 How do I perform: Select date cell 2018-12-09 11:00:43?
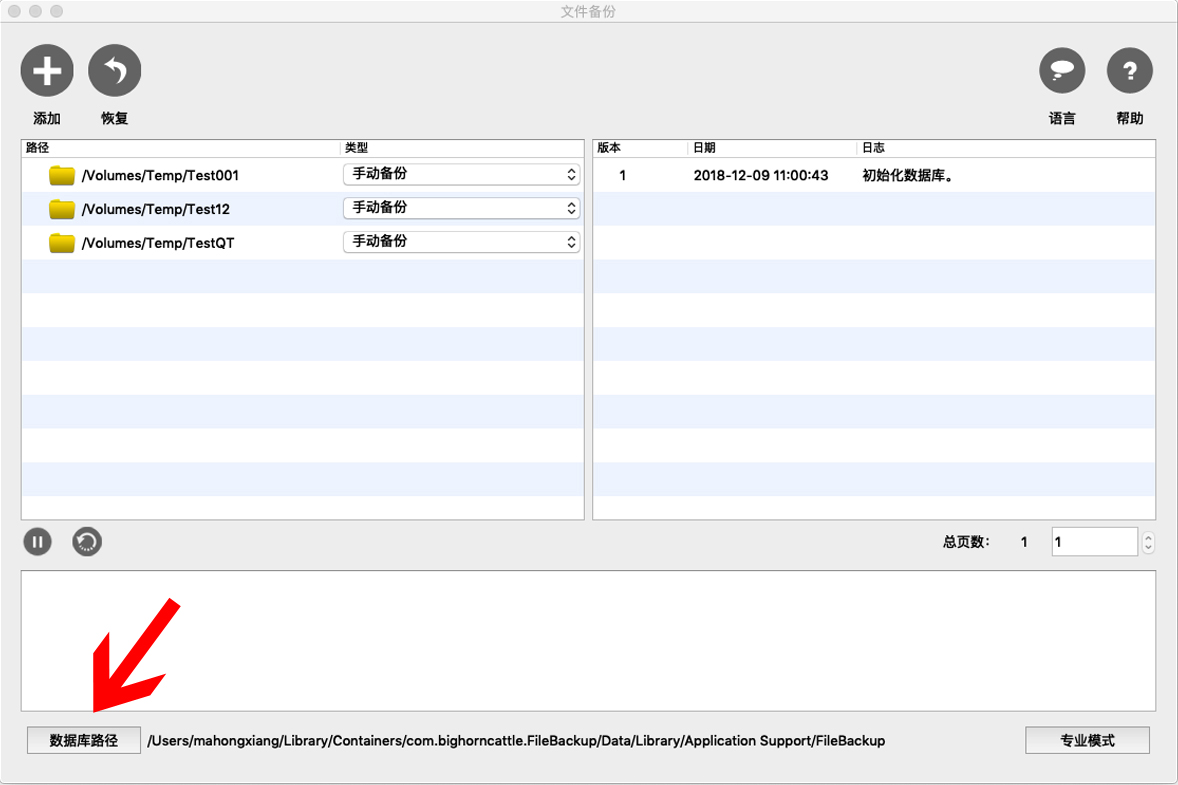[x=760, y=175]
